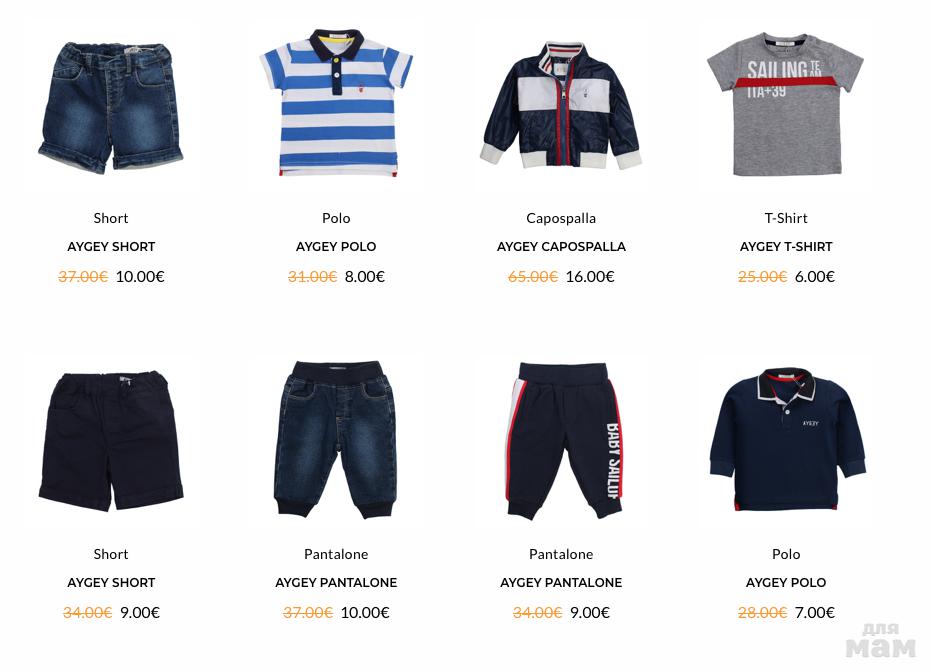
Task: Open the blue denim shorts product image
Action: click(111, 107)
